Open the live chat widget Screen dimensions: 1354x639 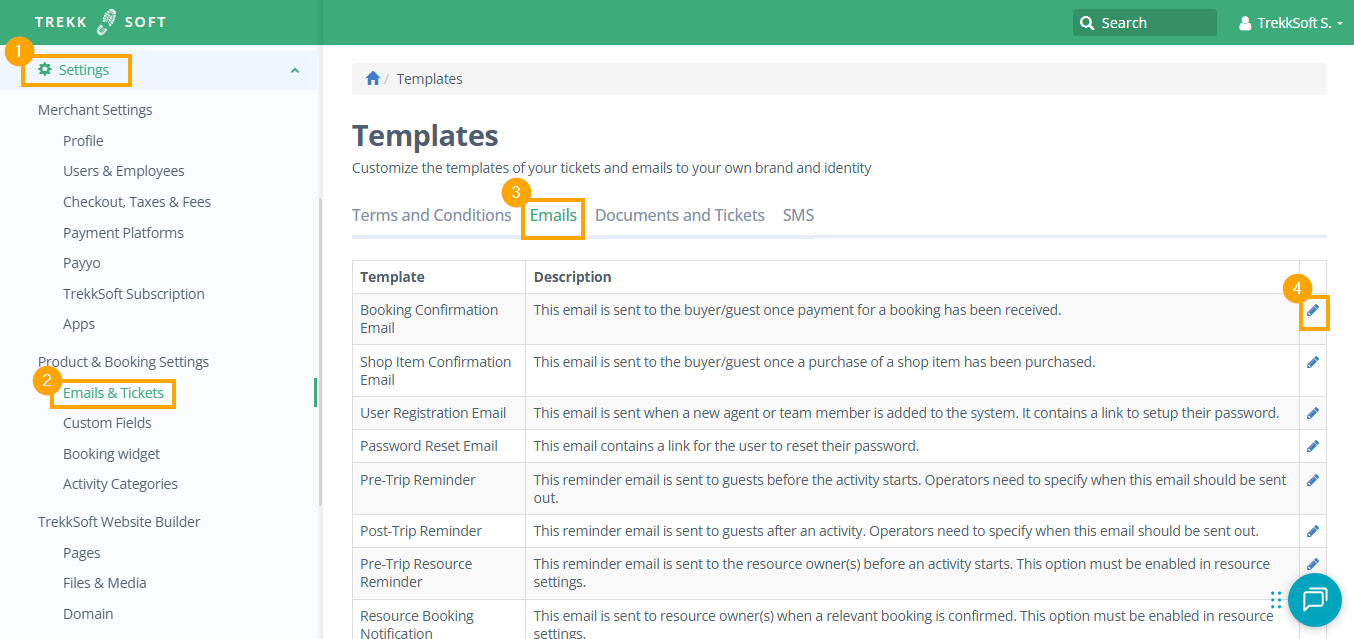[1314, 599]
